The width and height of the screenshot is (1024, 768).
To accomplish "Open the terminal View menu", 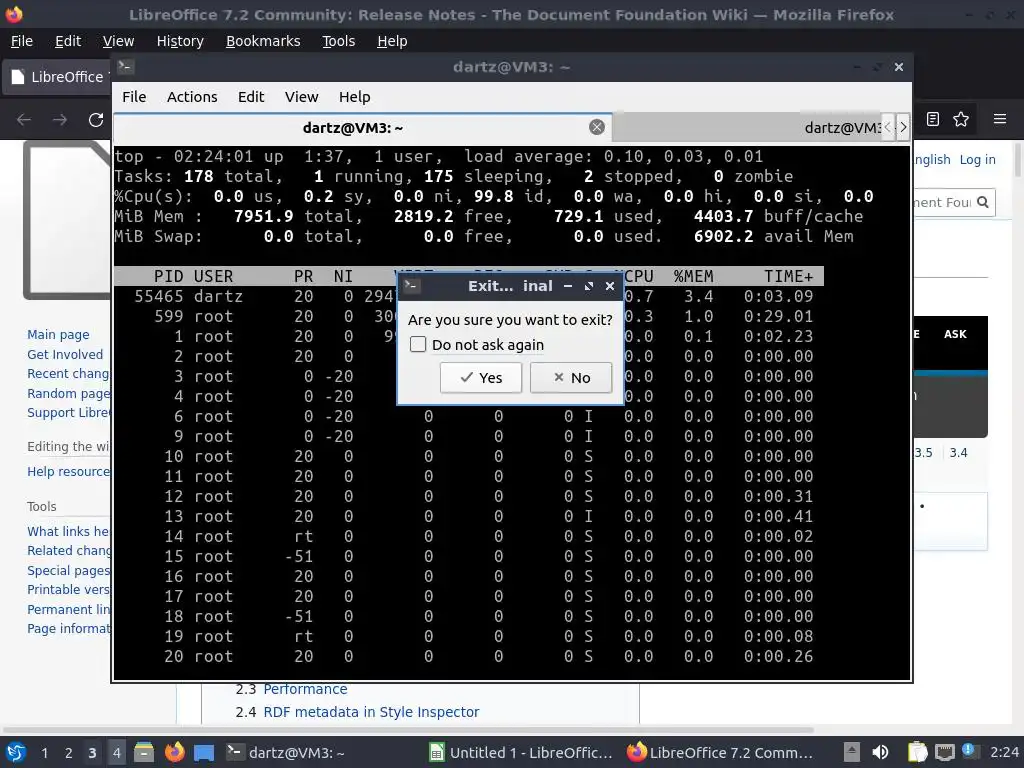I will pyautogui.click(x=301, y=97).
